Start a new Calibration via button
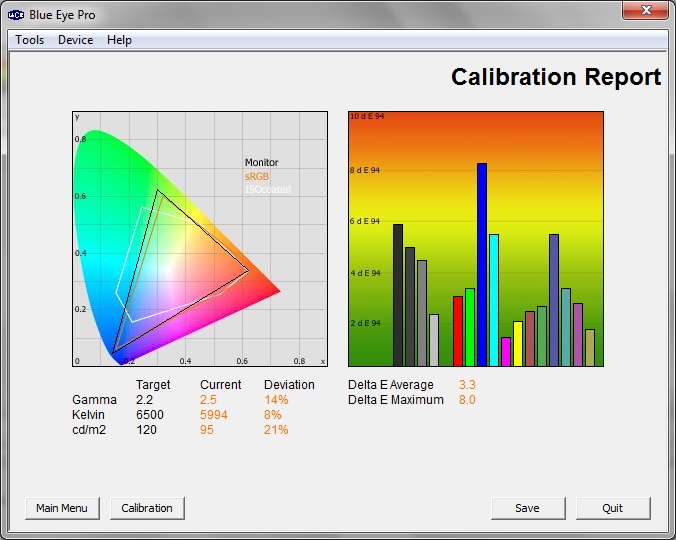Screen dimensions: 676x540 pos(147,508)
